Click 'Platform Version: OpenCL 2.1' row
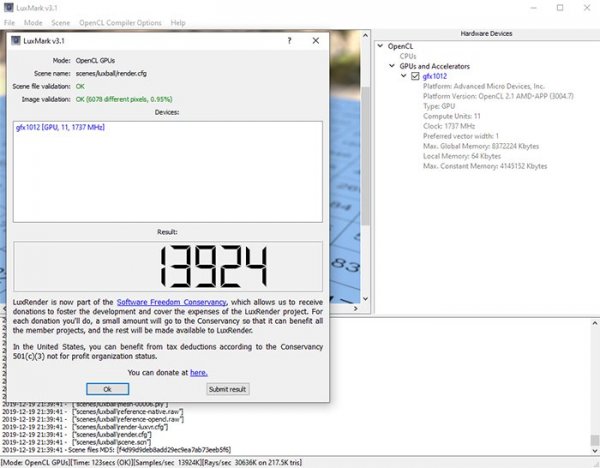Screen dimensions: 600x468 tap(498, 96)
